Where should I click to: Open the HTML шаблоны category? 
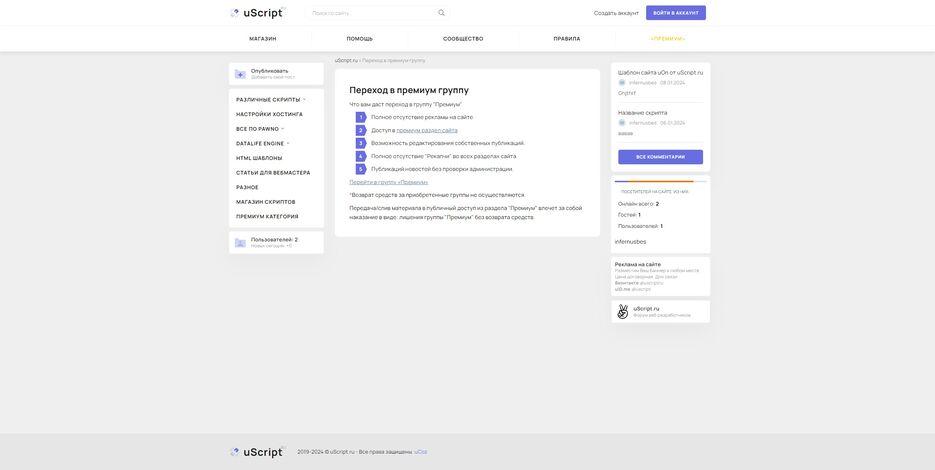pyautogui.click(x=259, y=158)
